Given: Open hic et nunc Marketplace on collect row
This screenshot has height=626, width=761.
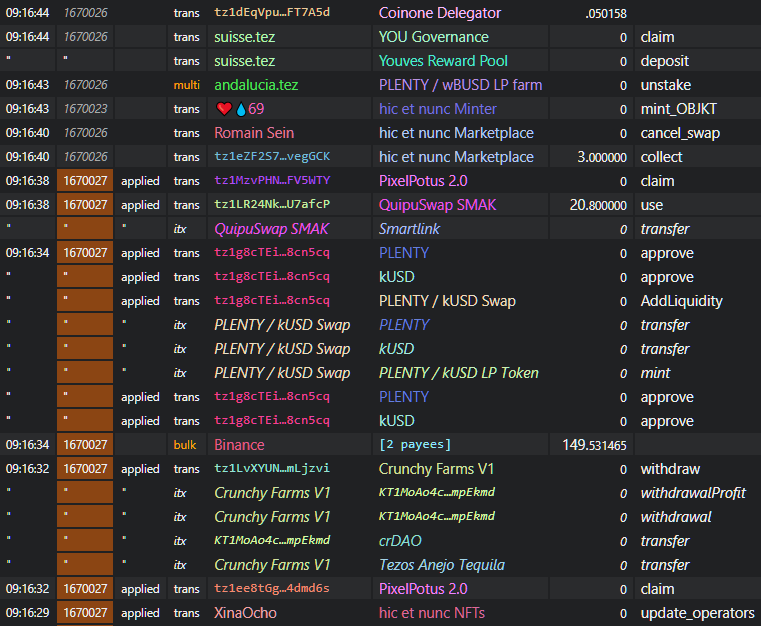Looking at the screenshot, I should click(x=456, y=157).
